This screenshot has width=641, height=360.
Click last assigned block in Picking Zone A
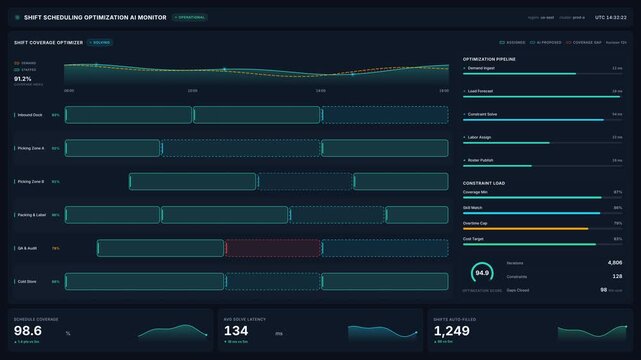385,148
